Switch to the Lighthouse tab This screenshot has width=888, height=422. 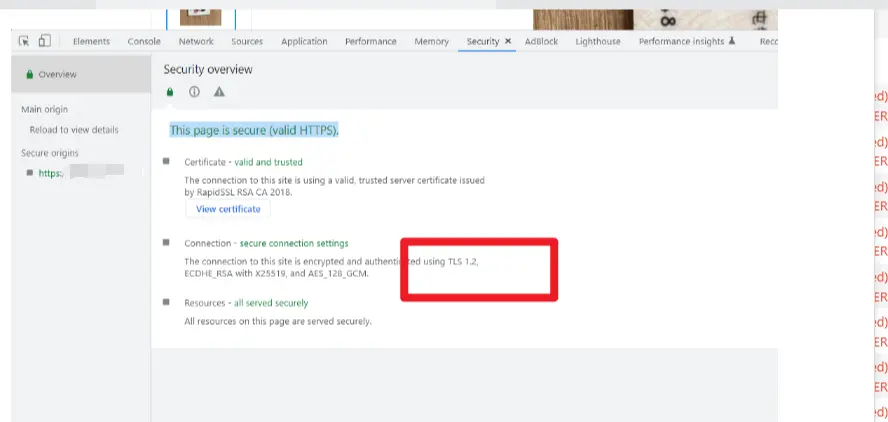598,41
